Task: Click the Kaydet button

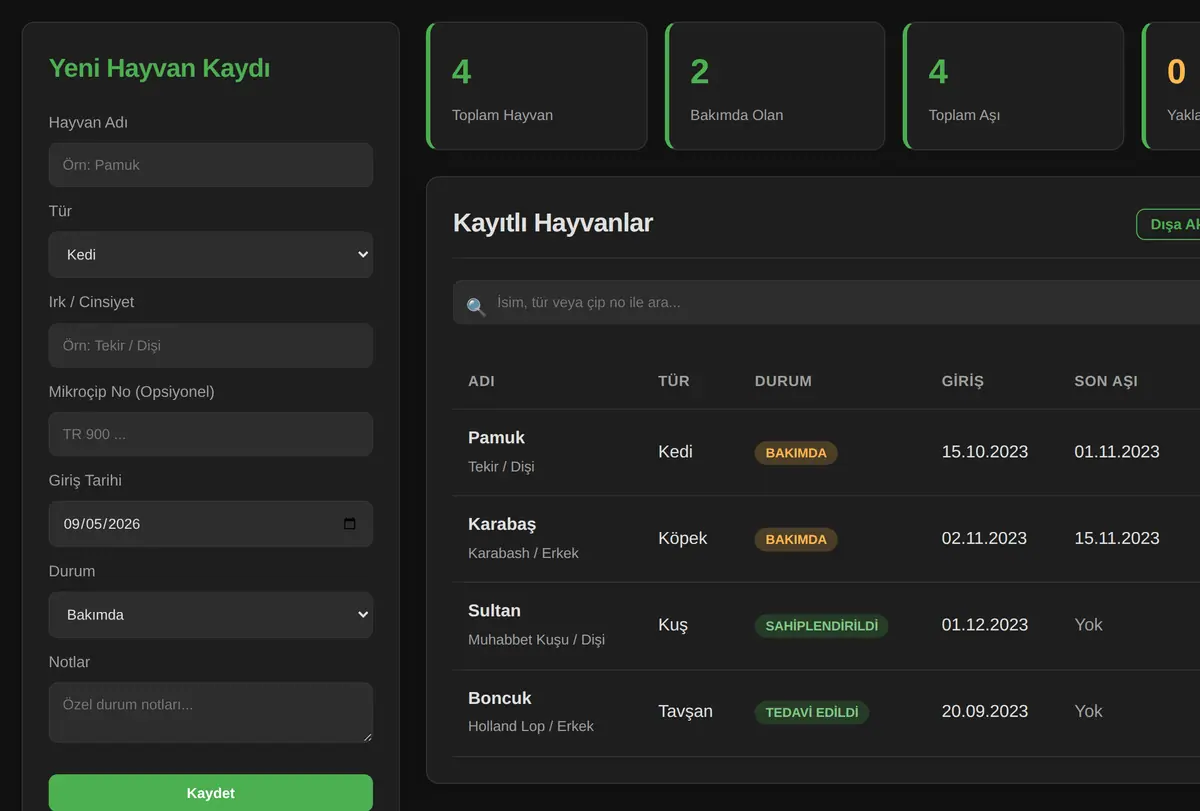Action: tap(211, 793)
